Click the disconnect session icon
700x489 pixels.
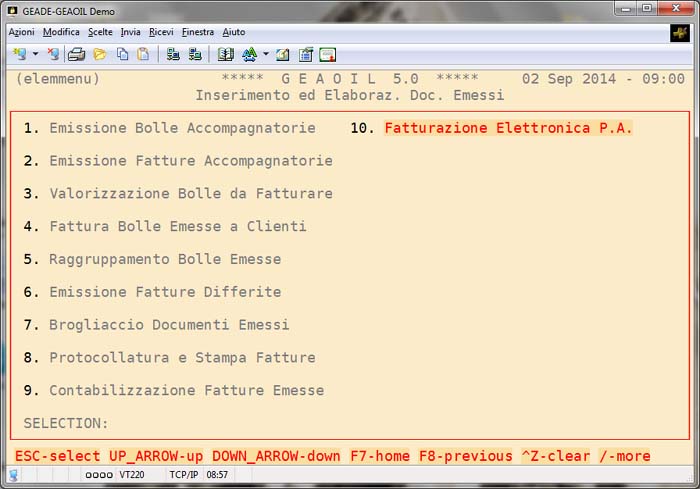53,54
